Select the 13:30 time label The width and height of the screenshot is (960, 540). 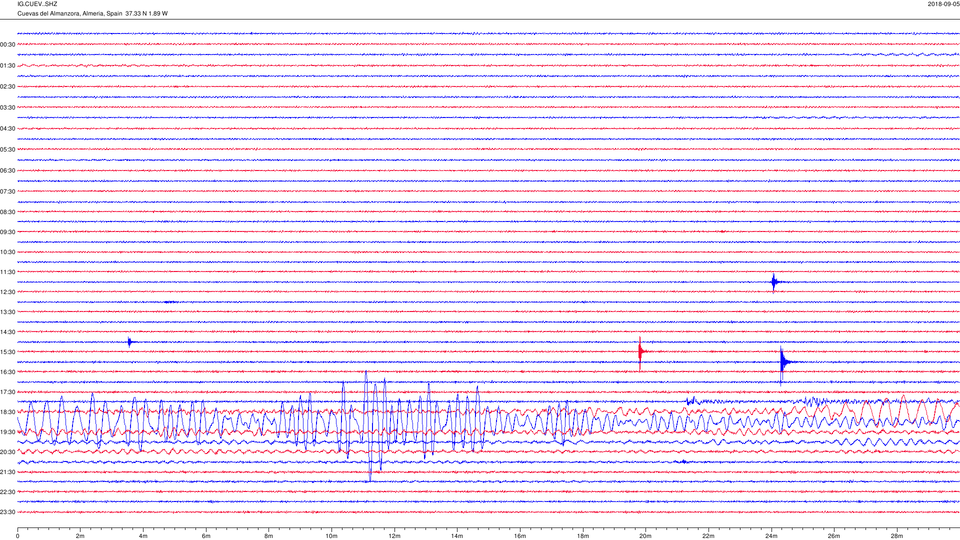(8, 312)
